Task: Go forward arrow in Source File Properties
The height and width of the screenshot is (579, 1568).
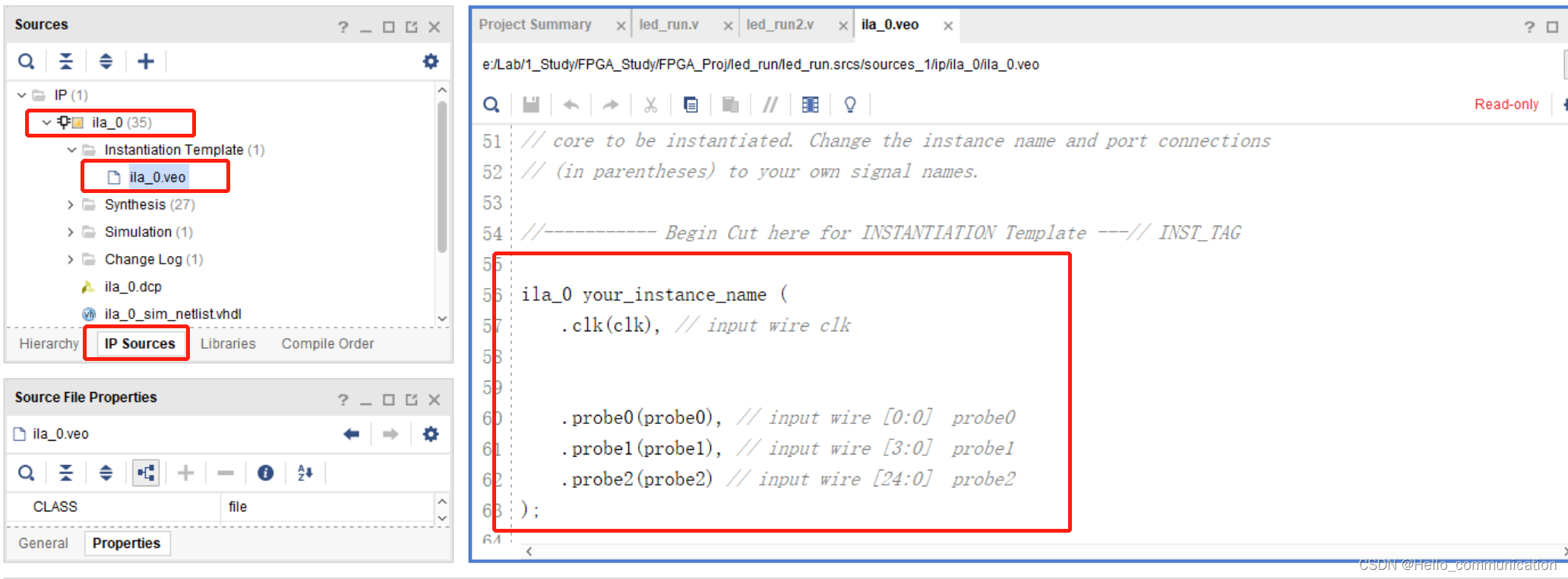Action: tap(390, 434)
